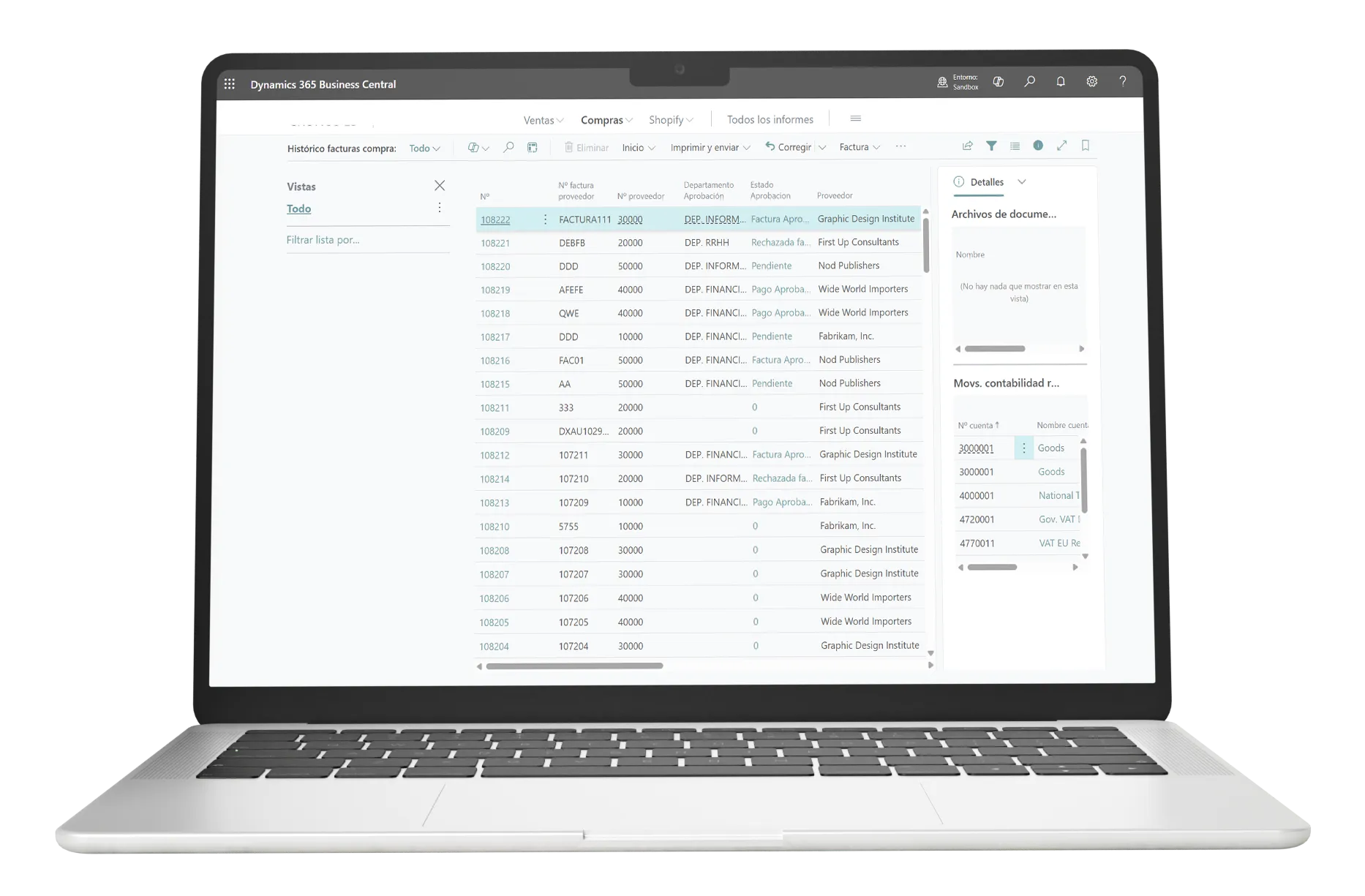
Task: Expand the Imprimir y enviar menu
Action: 710,148
